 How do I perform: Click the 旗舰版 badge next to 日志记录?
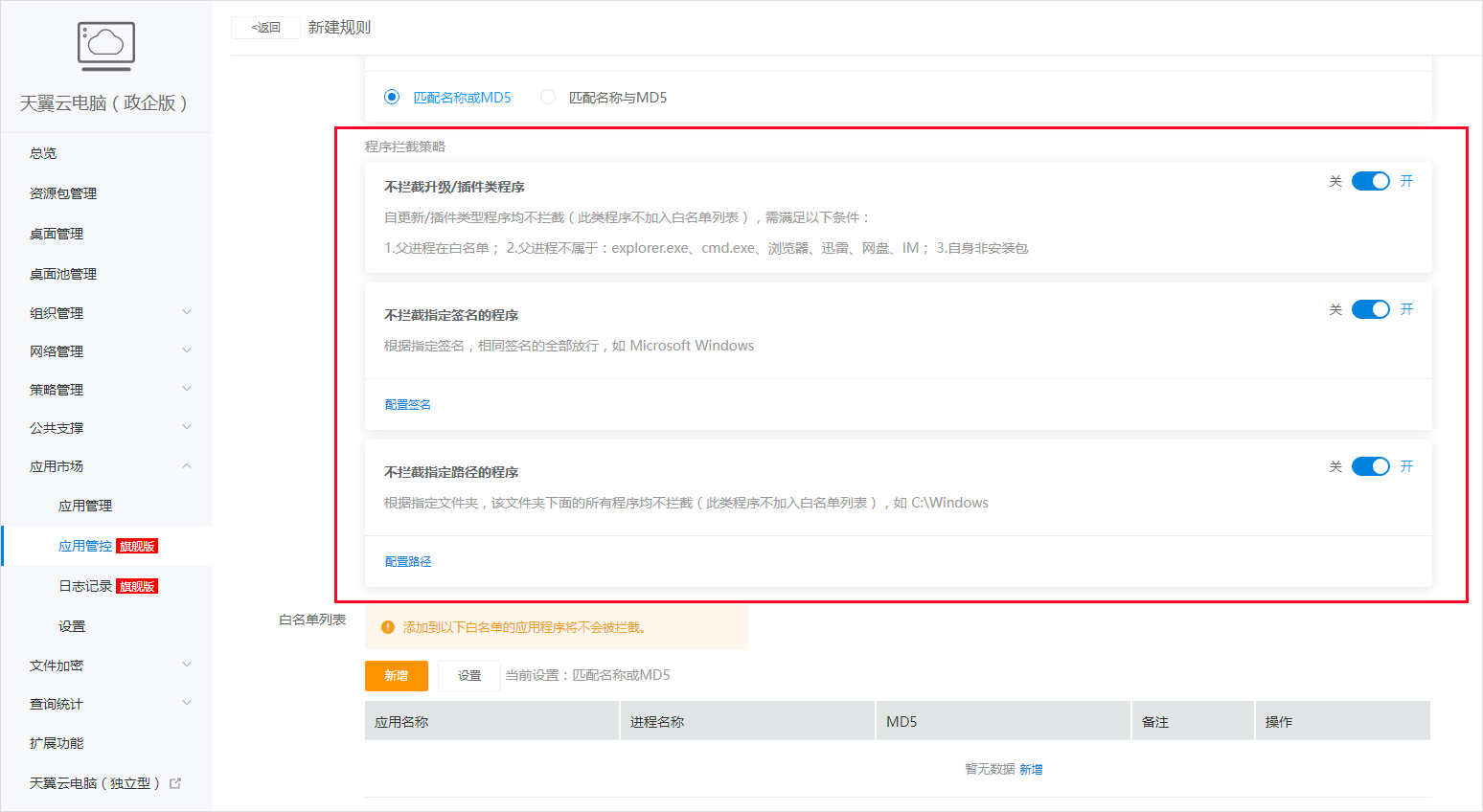(136, 585)
